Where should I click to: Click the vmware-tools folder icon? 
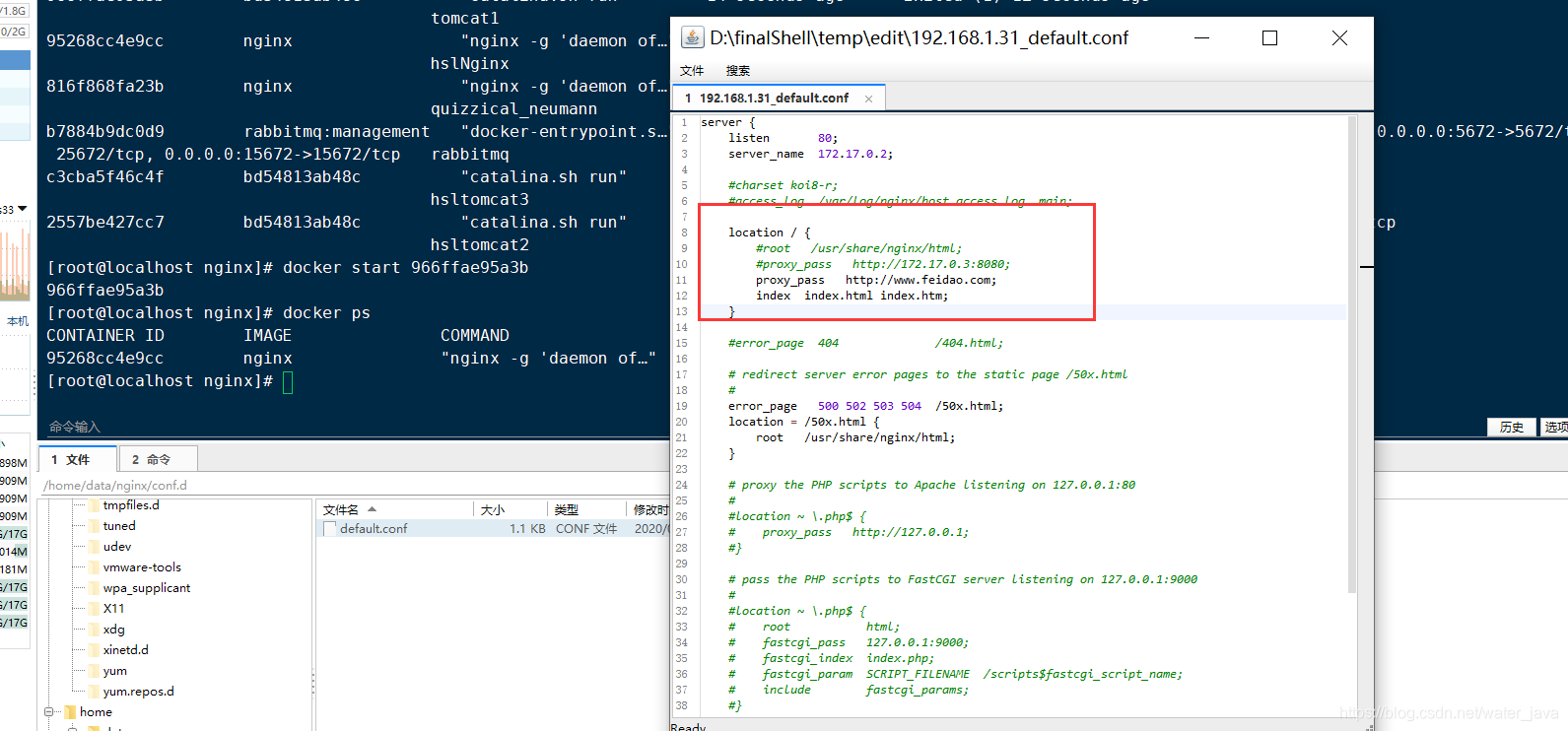(95, 567)
